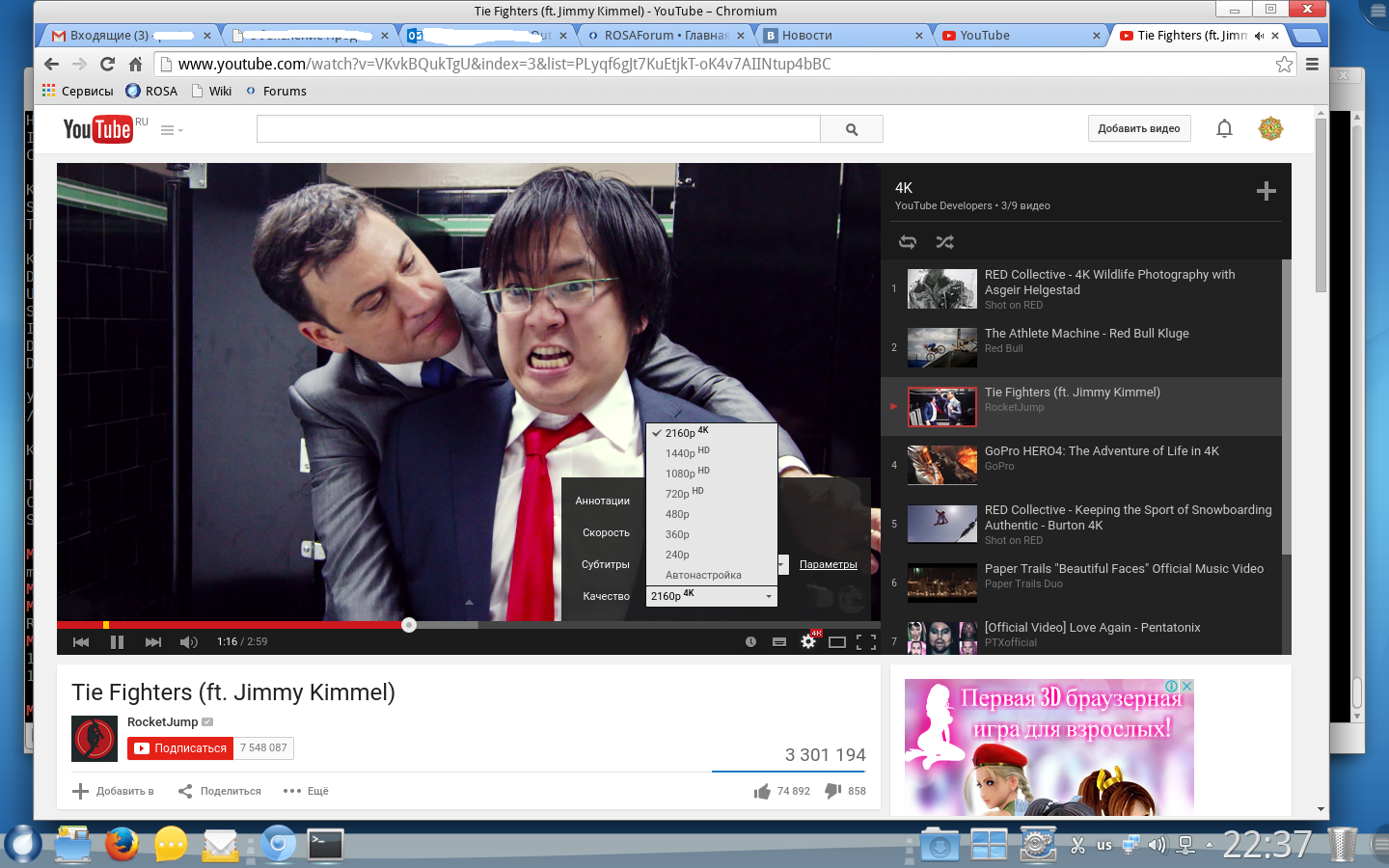Viewport: 1389px width, 868px height.
Task: Like the video with thumbs up
Action: (782, 791)
